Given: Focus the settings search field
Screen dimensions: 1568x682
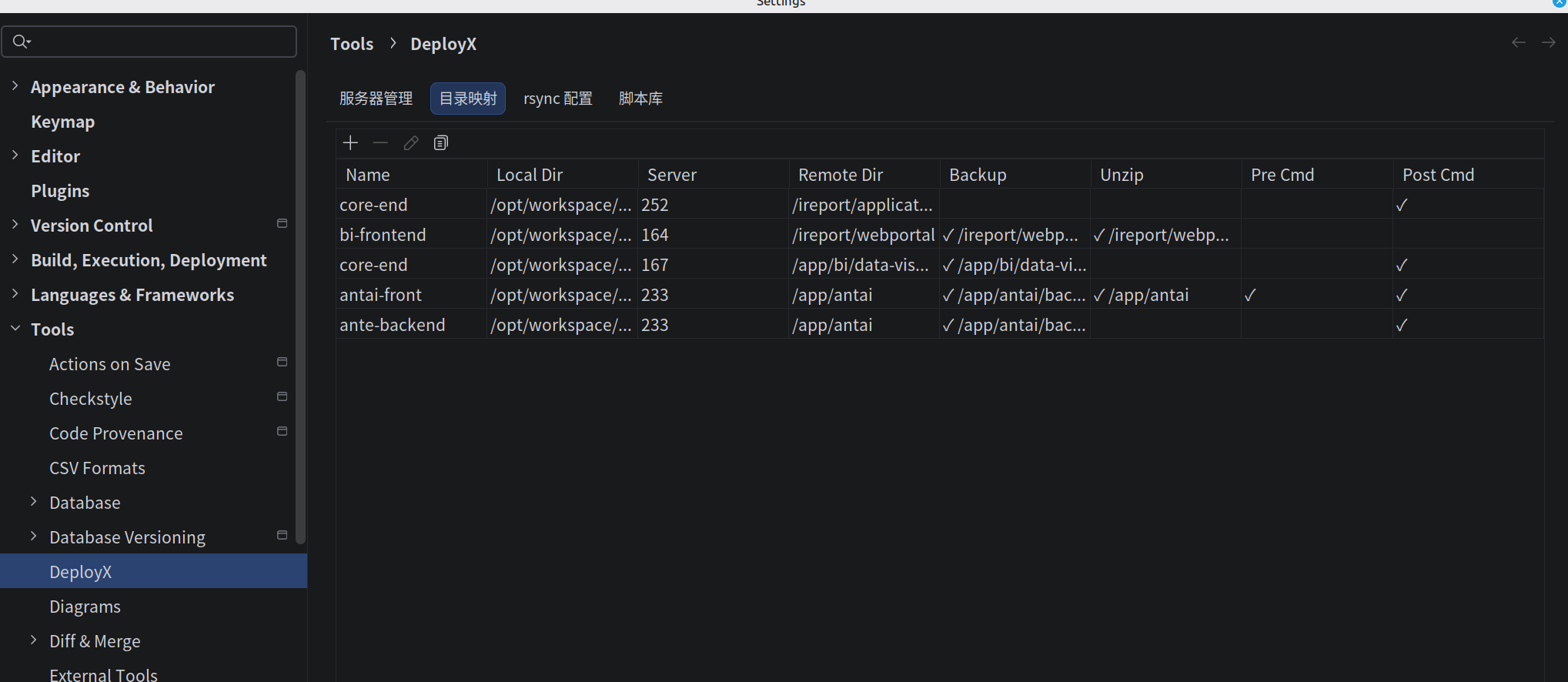Looking at the screenshot, I should pos(149,42).
